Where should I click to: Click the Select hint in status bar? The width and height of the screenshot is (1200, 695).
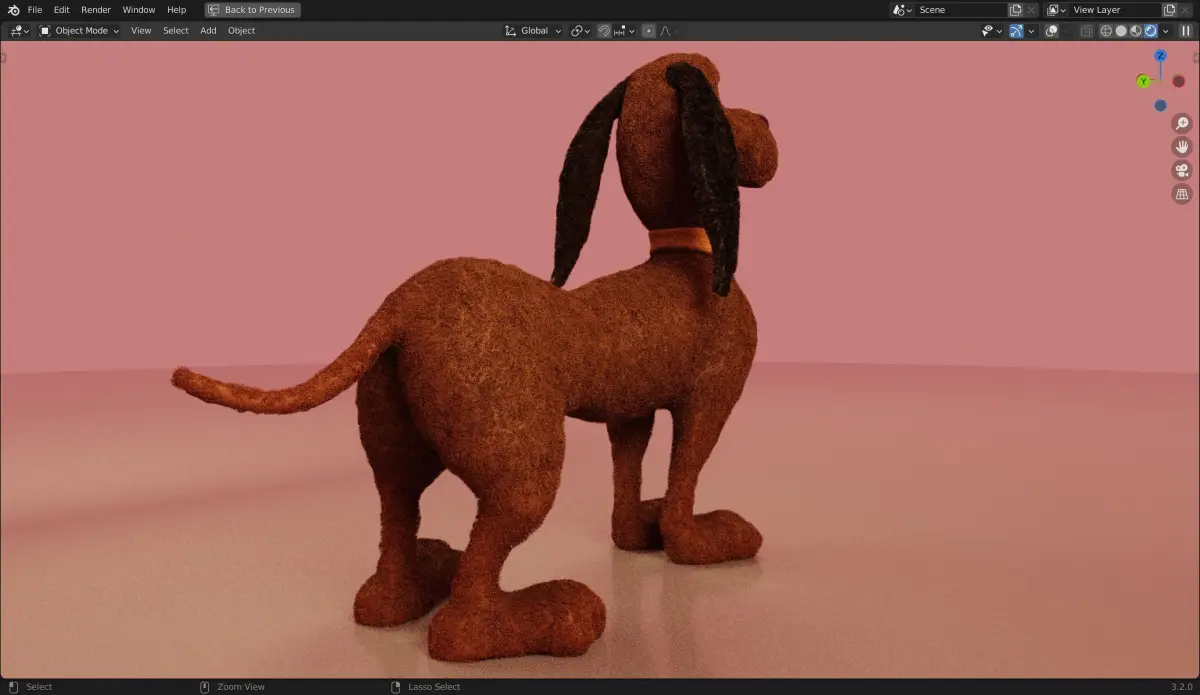click(x=39, y=687)
